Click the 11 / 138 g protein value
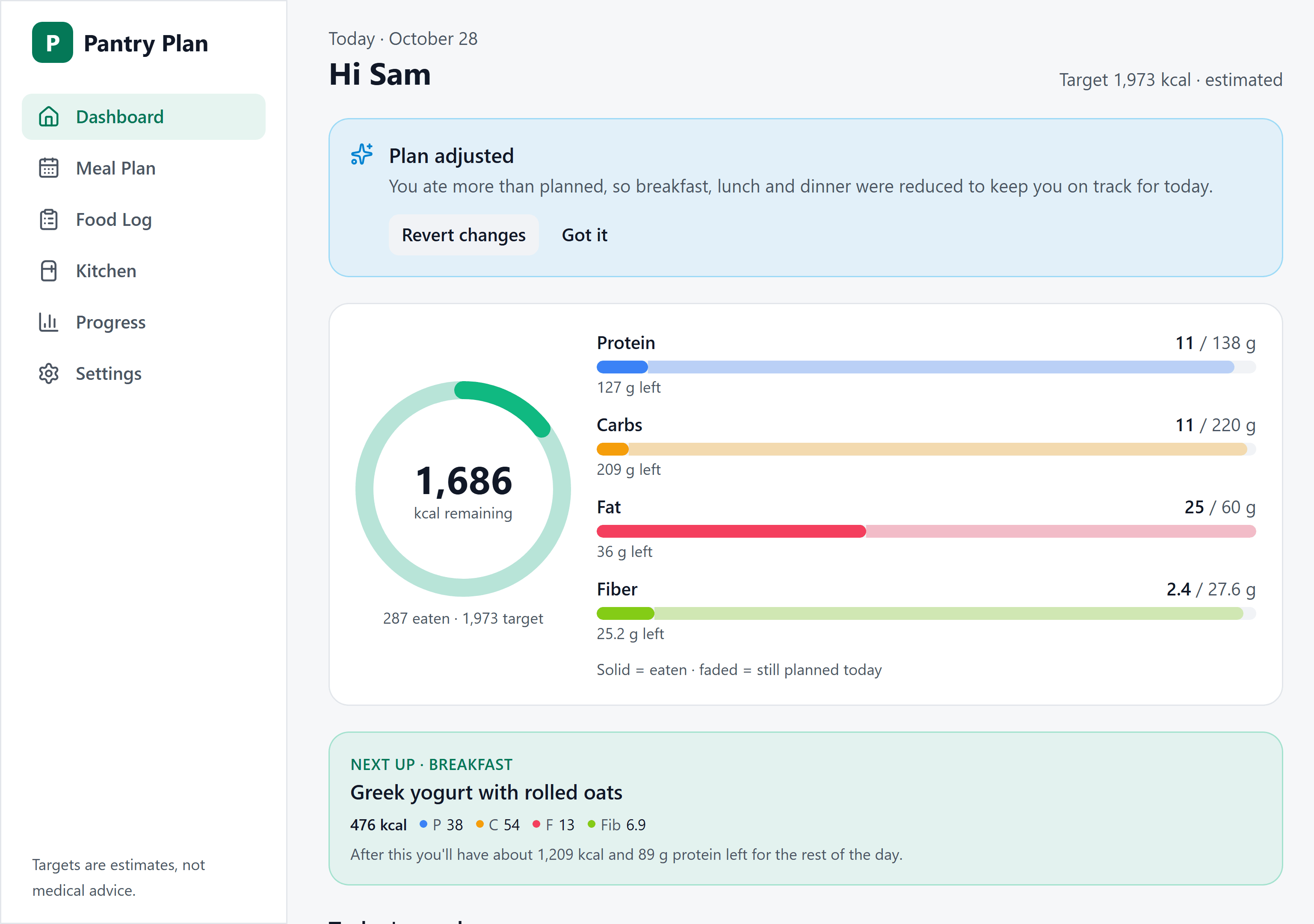 (1215, 343)
